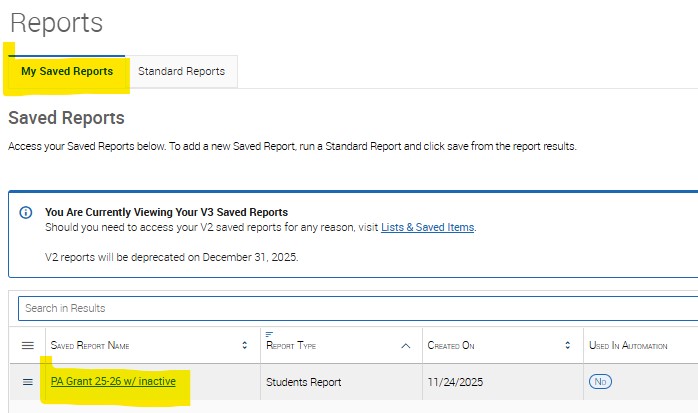698x413 pixels.
Task: Click the Report Type column header text
Action: point(291,346)
